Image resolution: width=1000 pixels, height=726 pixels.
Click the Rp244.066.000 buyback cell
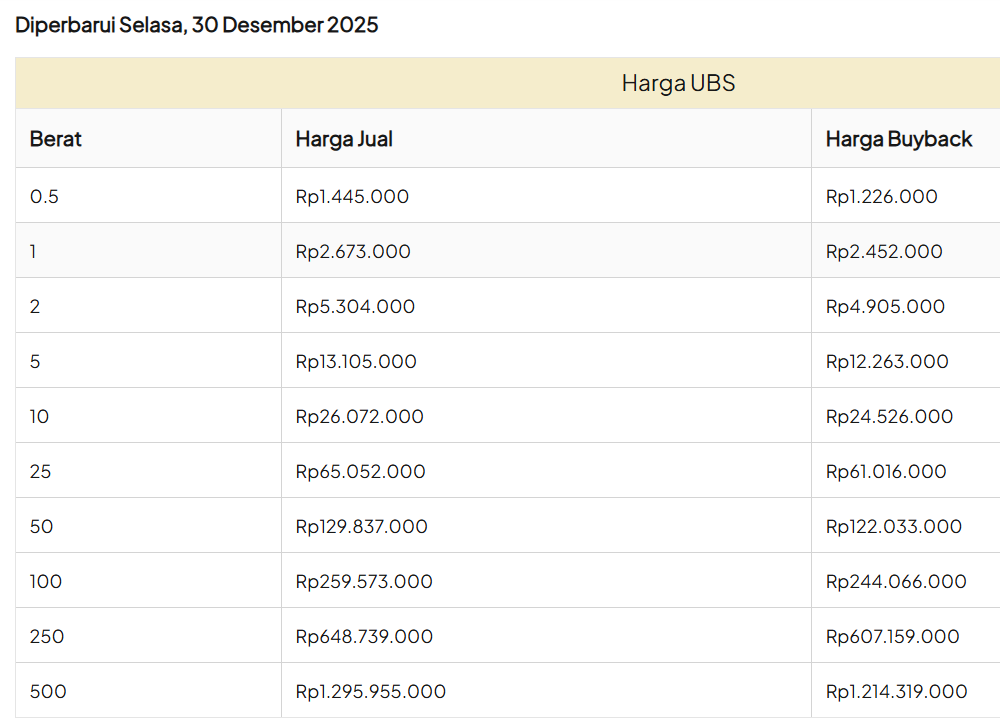(896, 581)
